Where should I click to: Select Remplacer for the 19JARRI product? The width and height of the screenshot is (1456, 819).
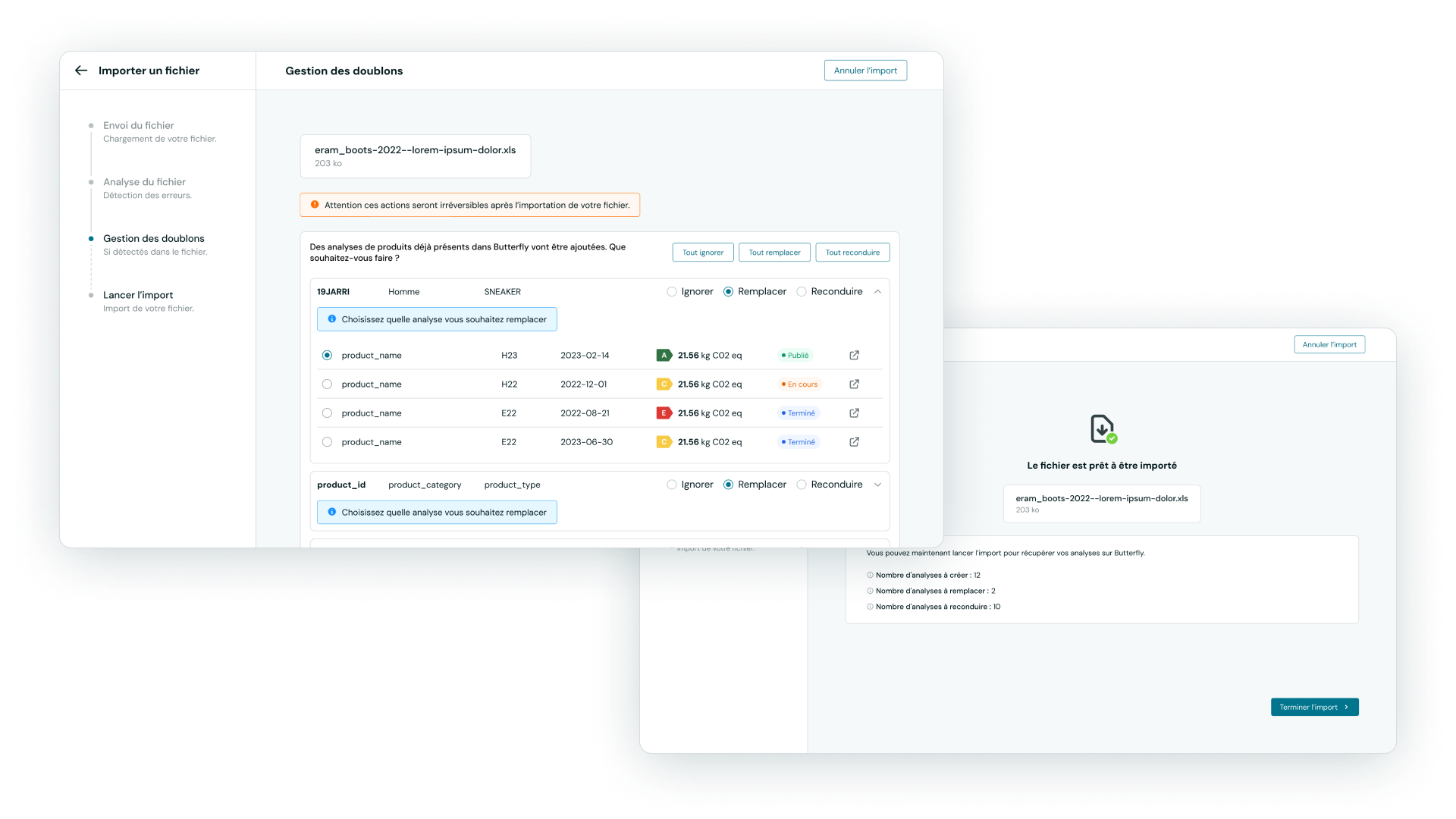pos(728,291)
